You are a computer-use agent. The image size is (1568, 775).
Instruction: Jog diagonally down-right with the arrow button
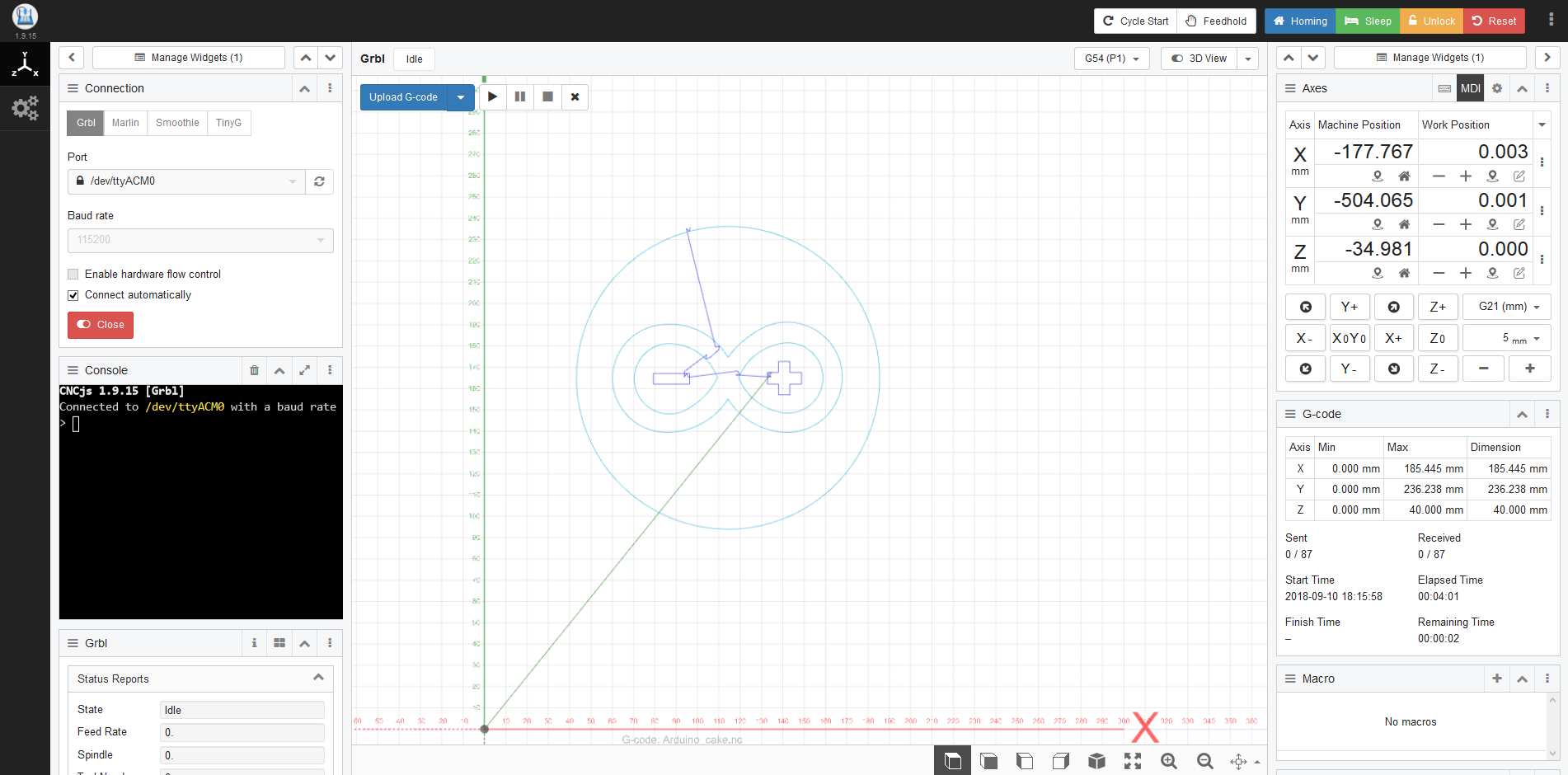point(1394,369)
